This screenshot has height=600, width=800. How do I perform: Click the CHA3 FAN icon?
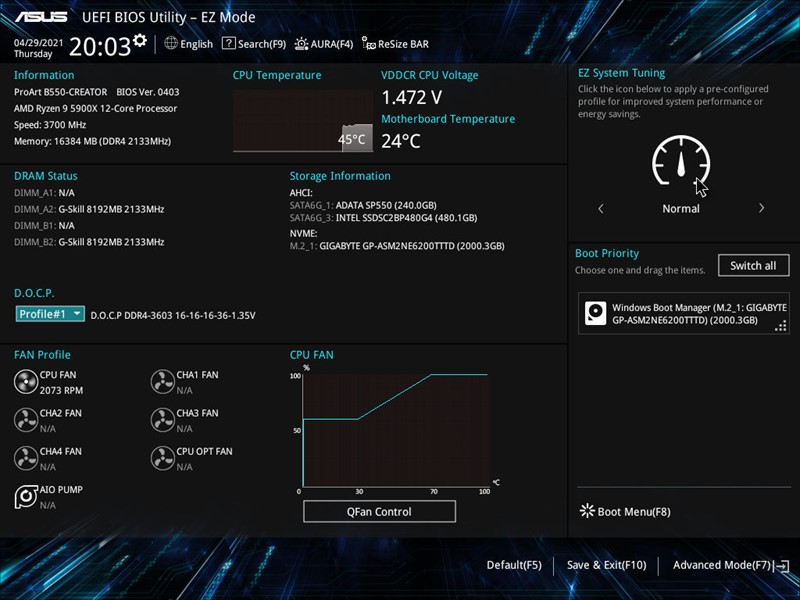(x=162, y=419)
